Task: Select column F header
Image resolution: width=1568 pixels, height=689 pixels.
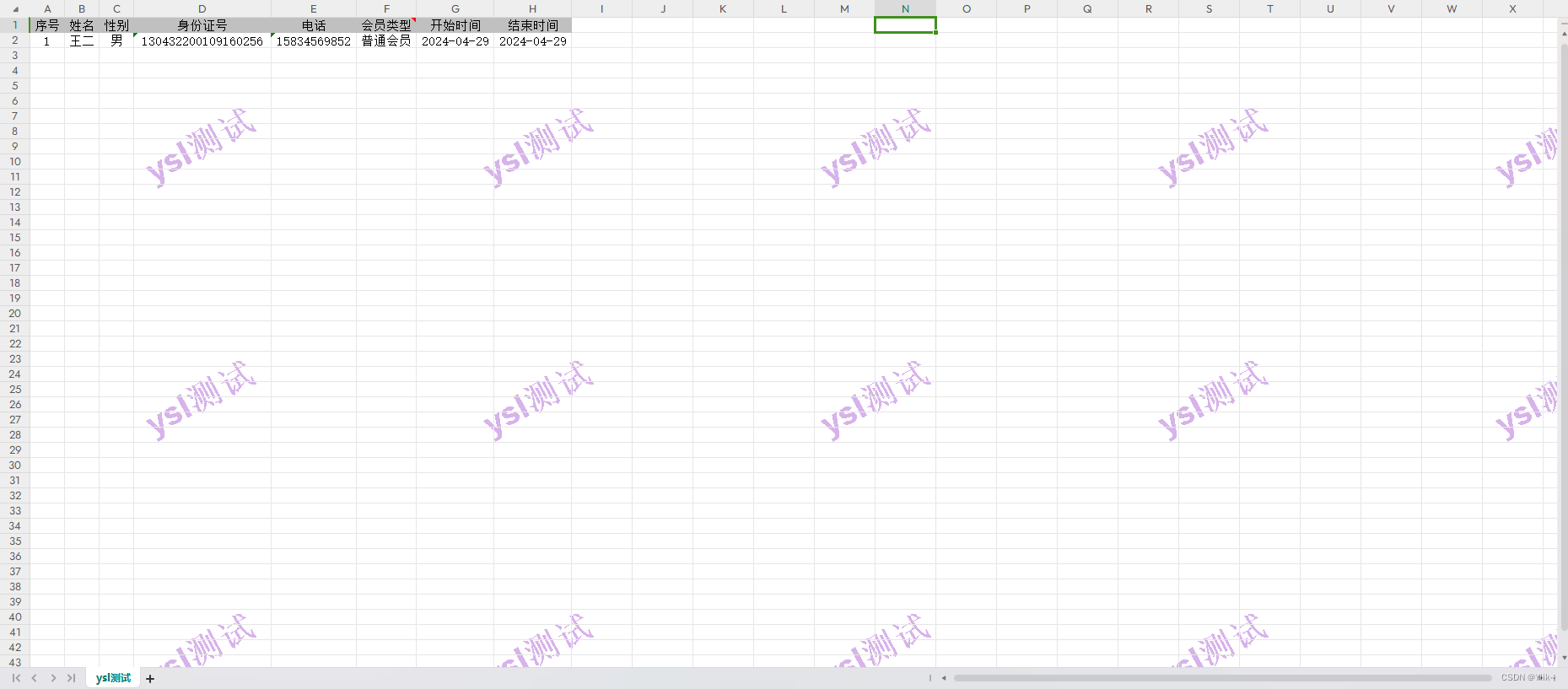Action: click(386, 8)
